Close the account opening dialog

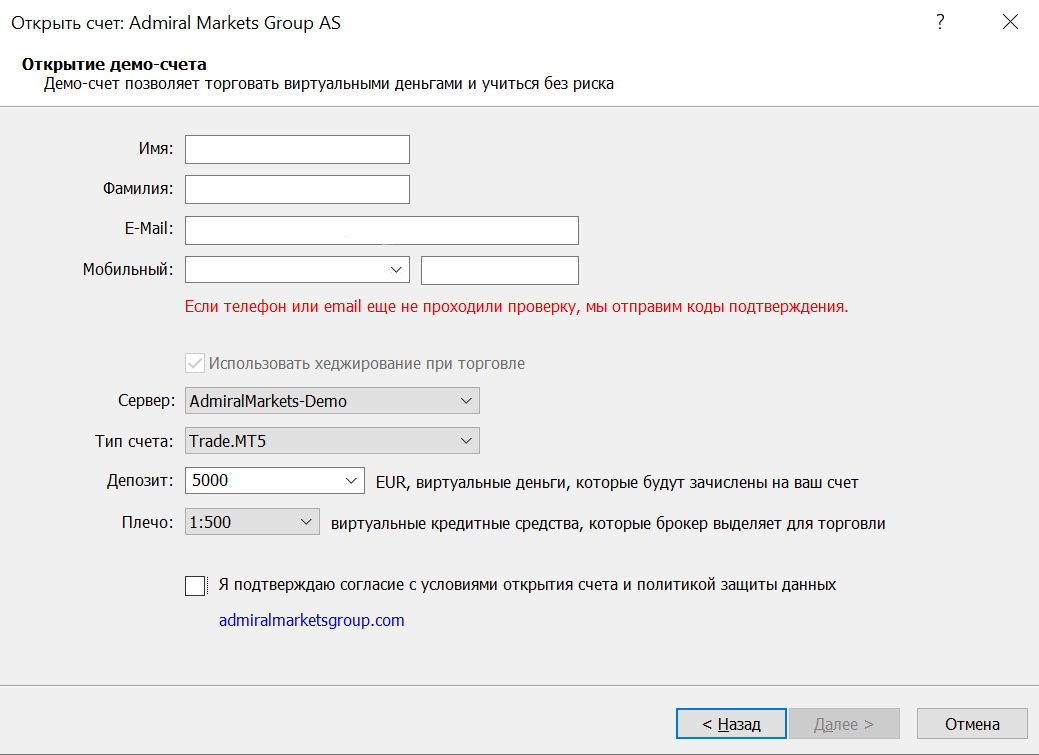point(1010,23)
